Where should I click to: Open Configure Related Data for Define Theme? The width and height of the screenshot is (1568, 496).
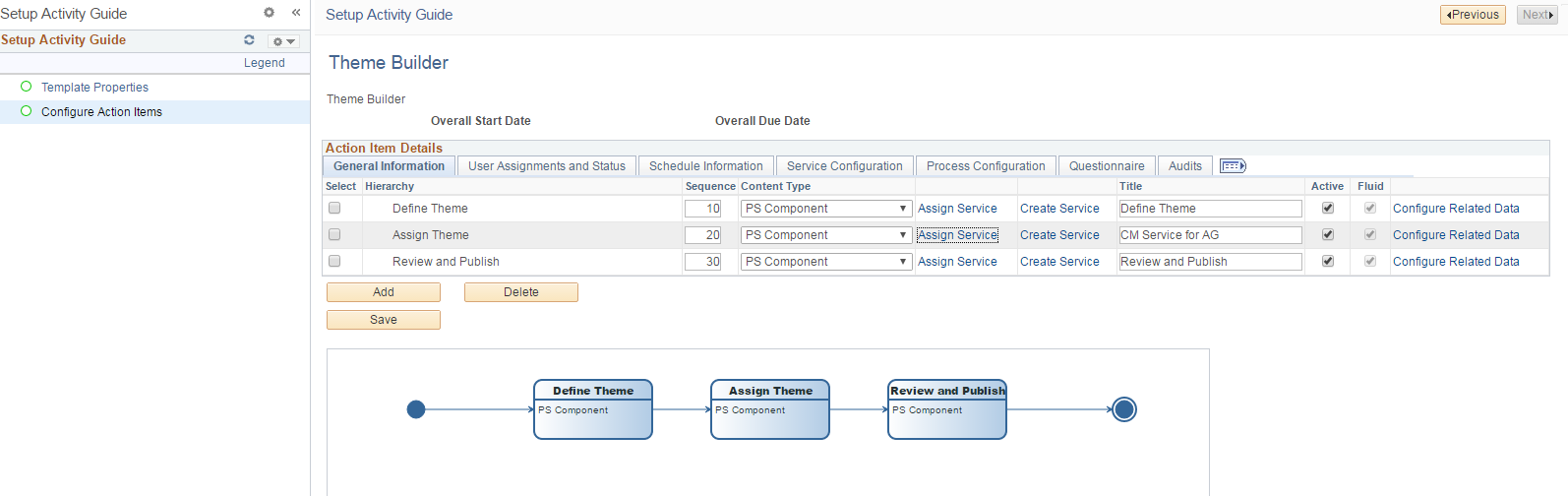[x=1456, y=209]
